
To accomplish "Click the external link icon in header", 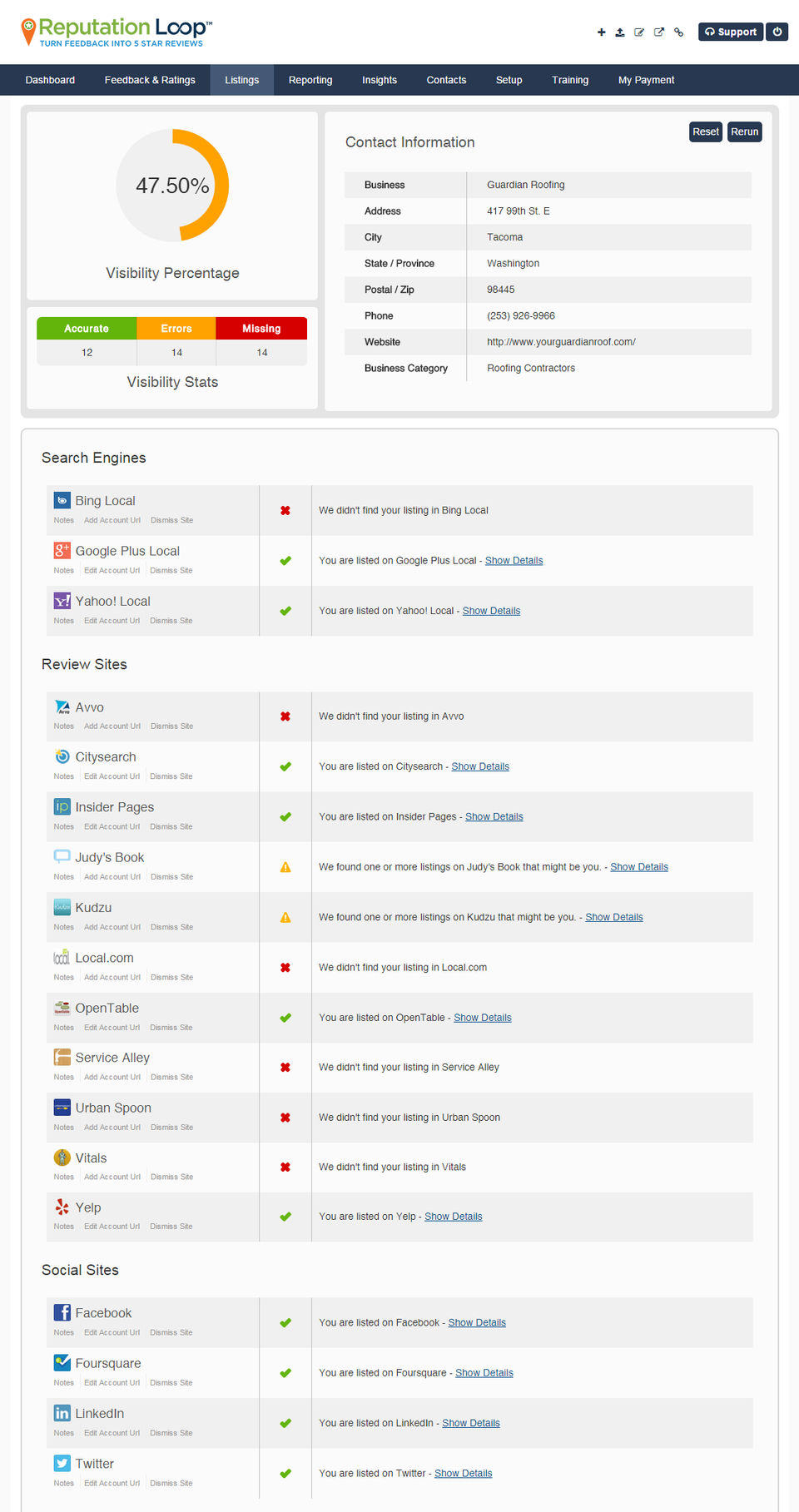I will (659, 32).
